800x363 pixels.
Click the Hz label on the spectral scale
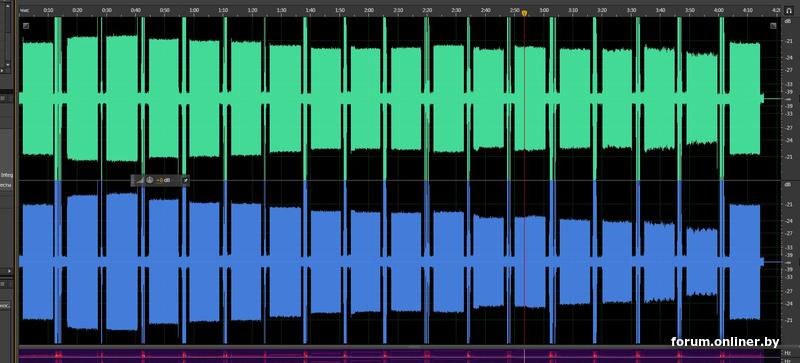788,352
